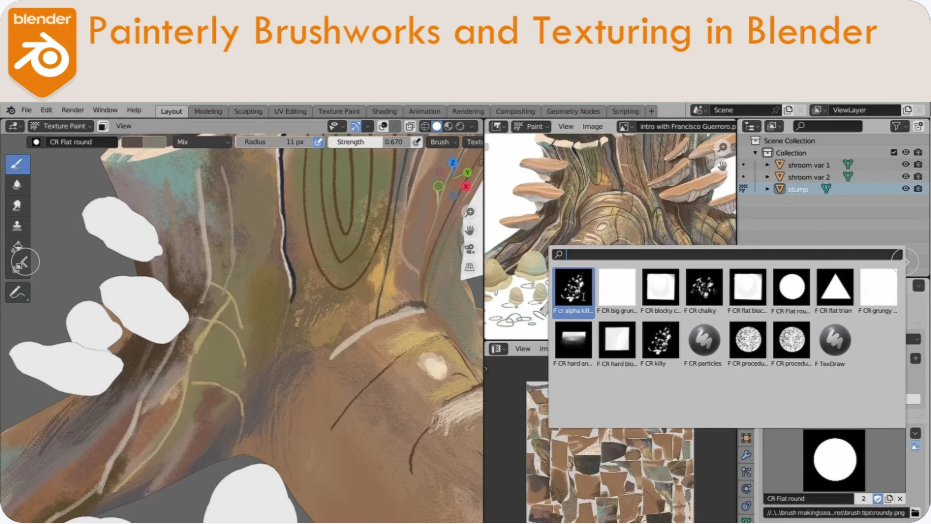Open the folder icon beside roundy.png path

coord(914,512)
